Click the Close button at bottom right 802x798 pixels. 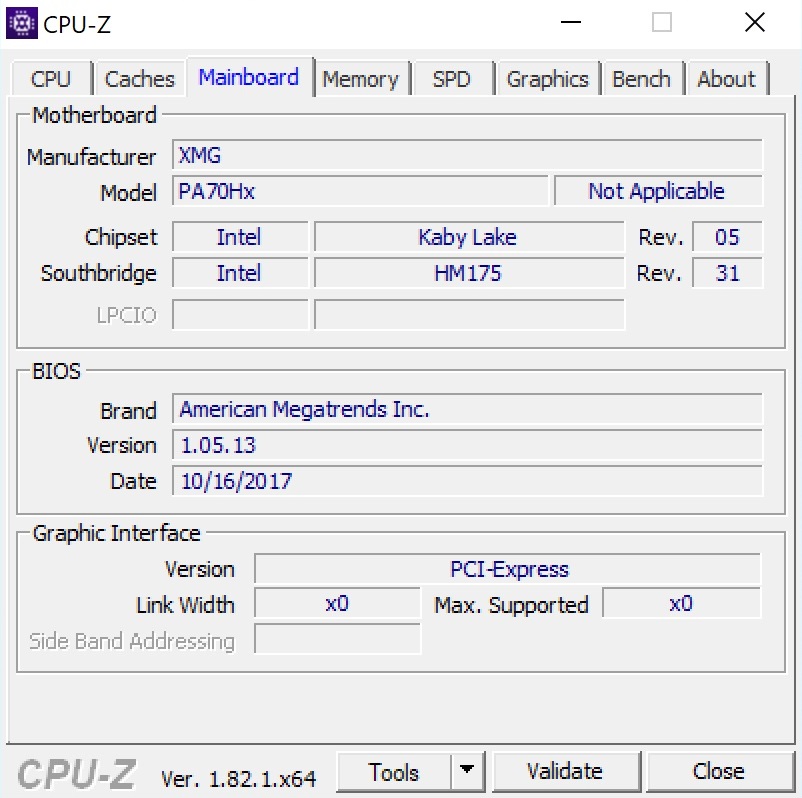[x=718, y=772]
